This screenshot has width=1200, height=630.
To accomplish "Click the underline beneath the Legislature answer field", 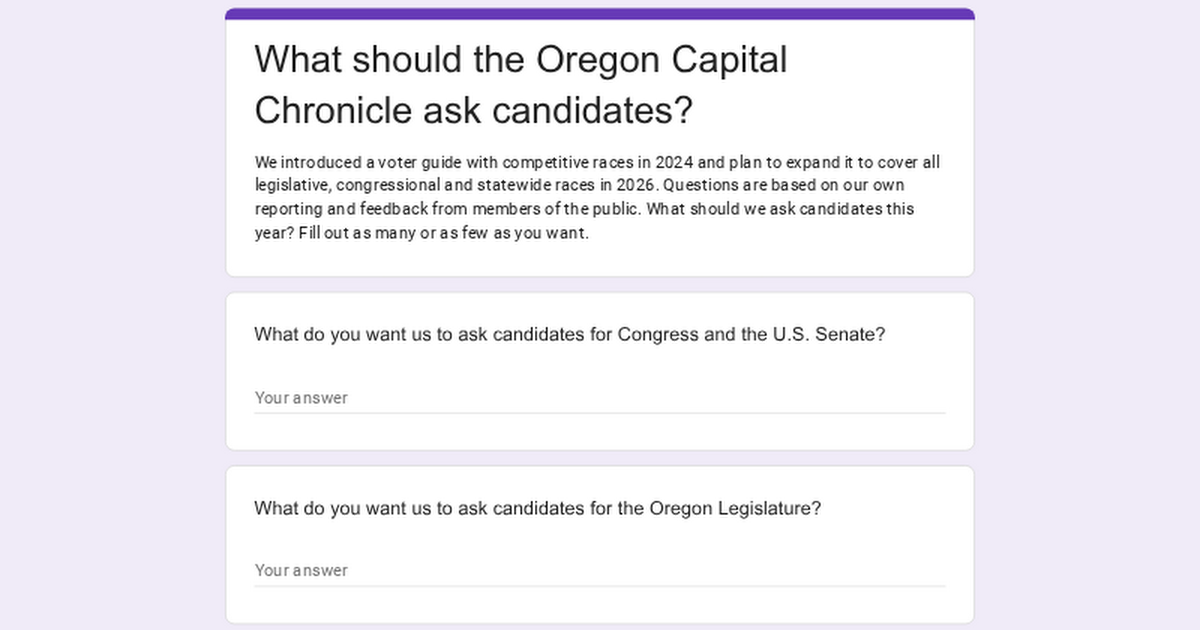I will [599, 586].
